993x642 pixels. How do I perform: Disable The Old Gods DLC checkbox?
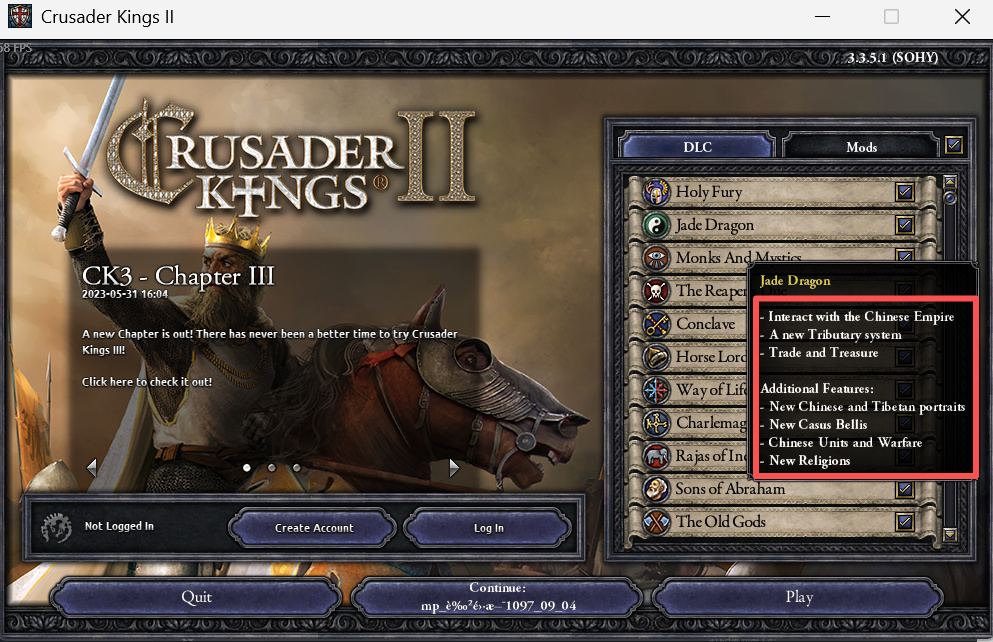pos(904,522)
